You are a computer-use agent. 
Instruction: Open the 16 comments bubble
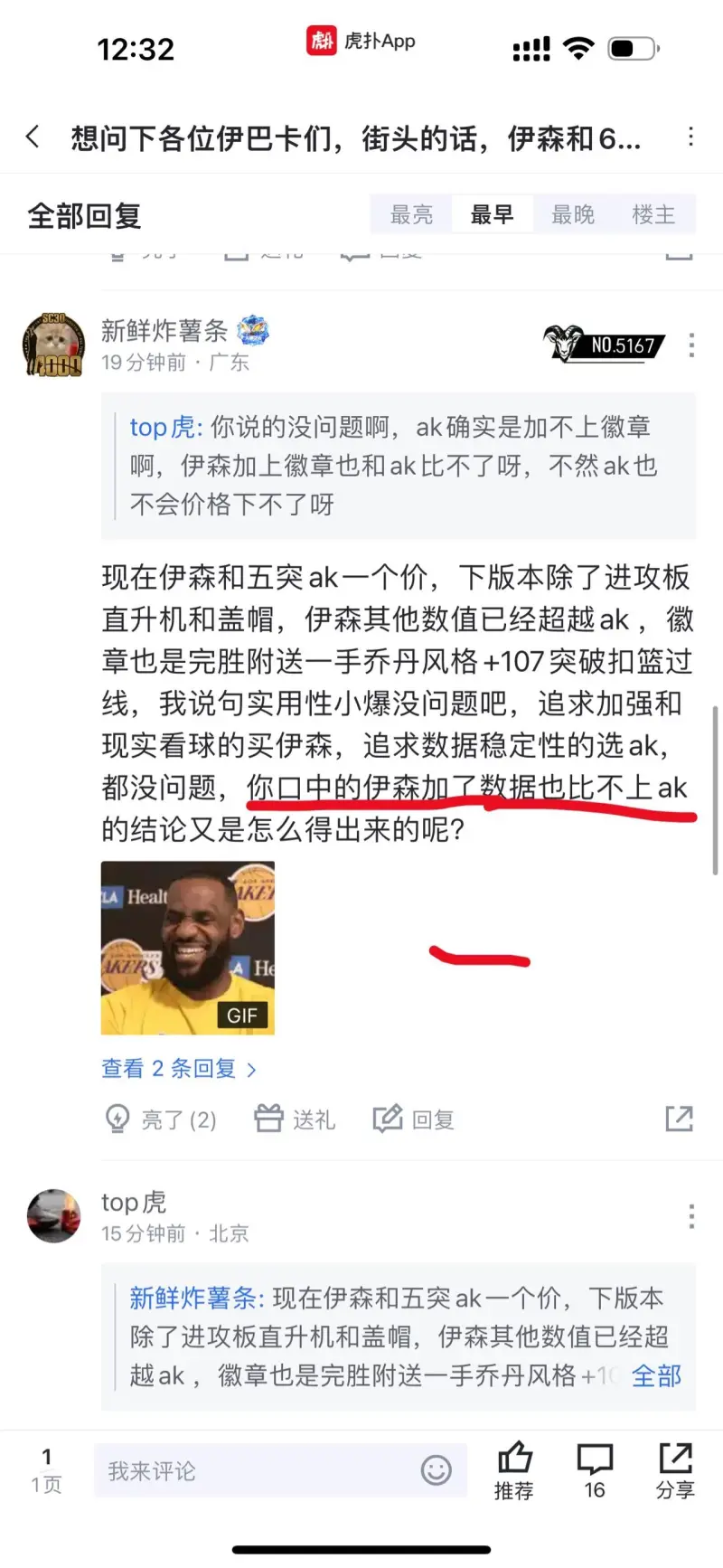pyautogui.click(x=595, y=1470)
